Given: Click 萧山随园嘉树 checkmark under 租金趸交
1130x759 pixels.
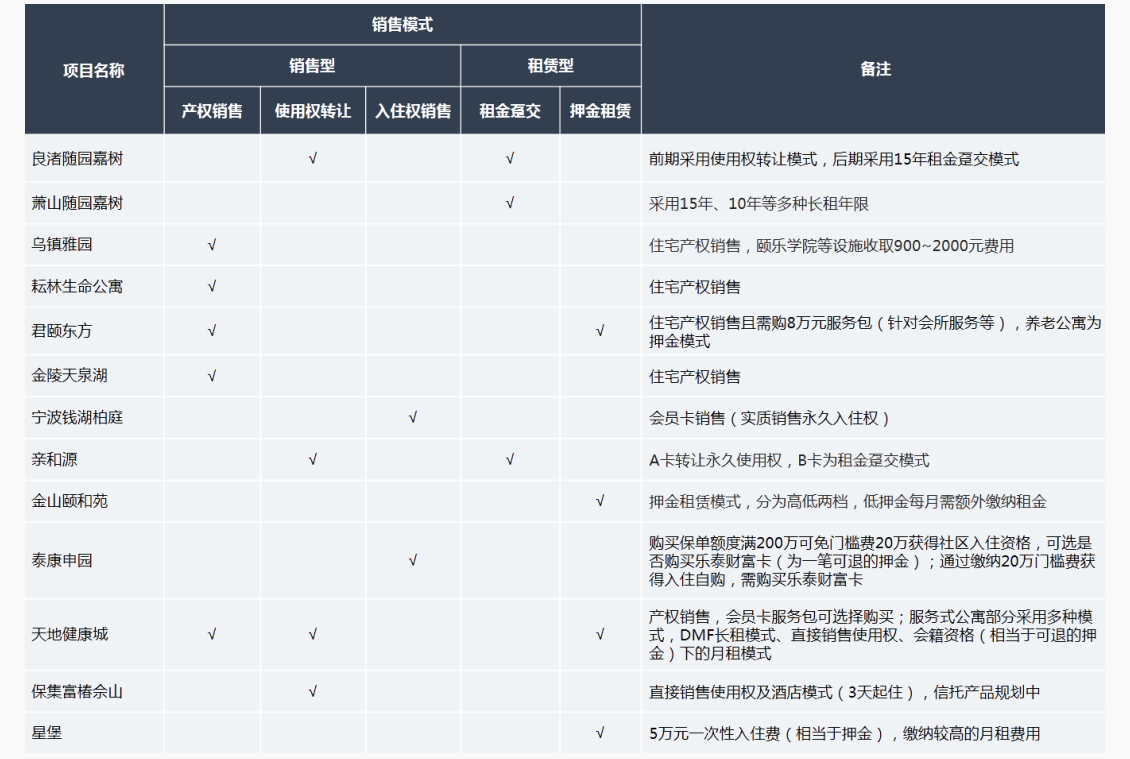Looking at the screenshot, I should (x=510, y=203).
